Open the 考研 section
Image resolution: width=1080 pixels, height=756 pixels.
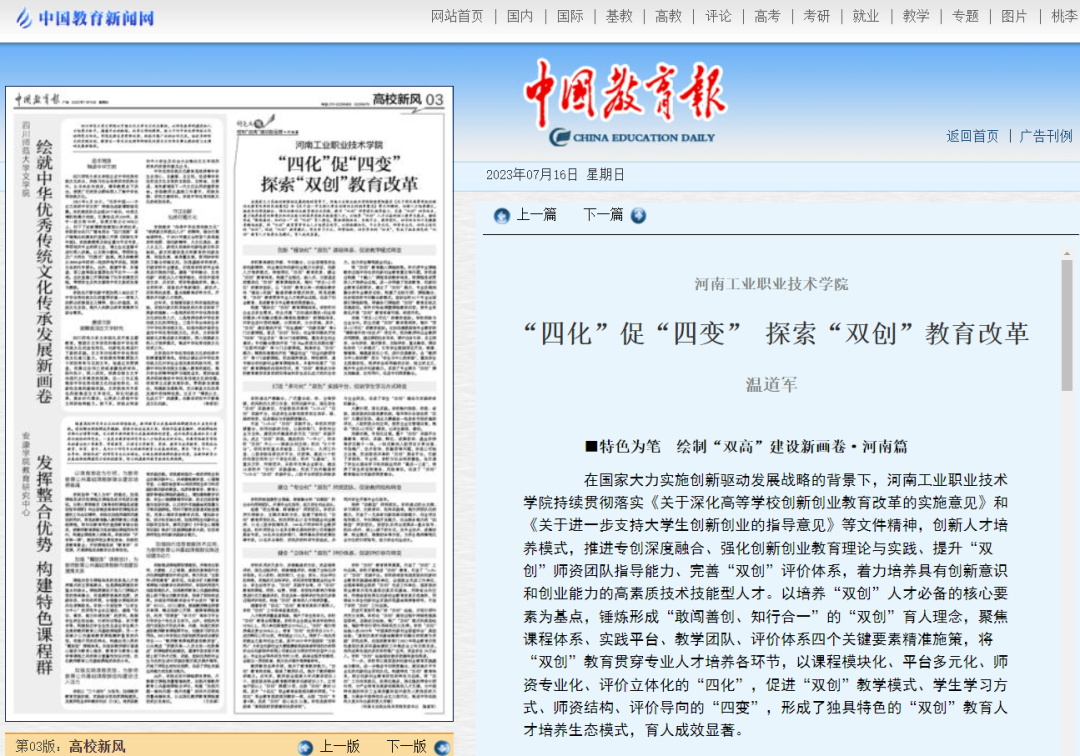[x=817, y=17]
